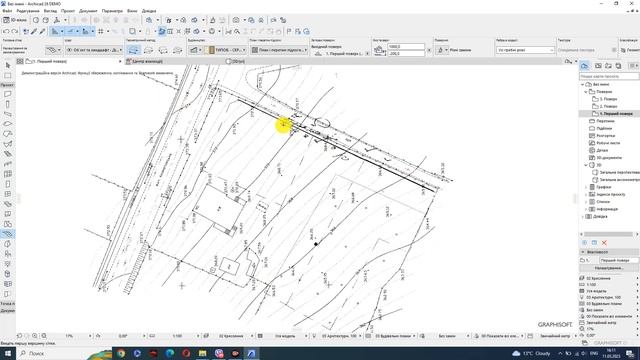Open the Документ menu
Image resolution: width=640 pixels, height=360 pixels.
(x=88, y=11)
